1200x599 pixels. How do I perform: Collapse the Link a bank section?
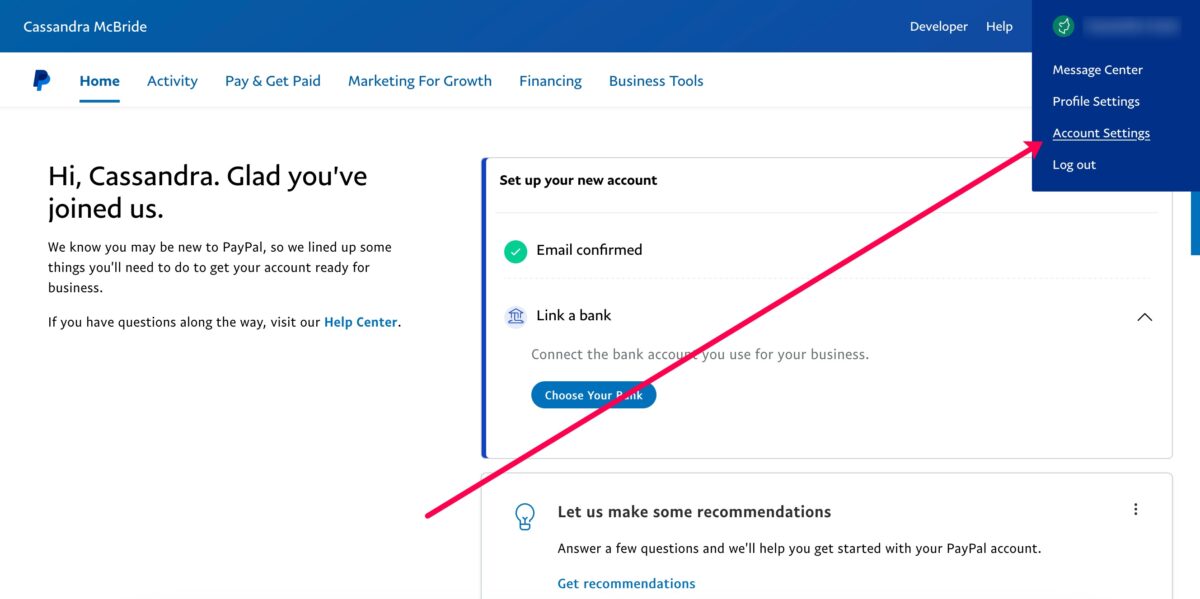coord(1145,317)
